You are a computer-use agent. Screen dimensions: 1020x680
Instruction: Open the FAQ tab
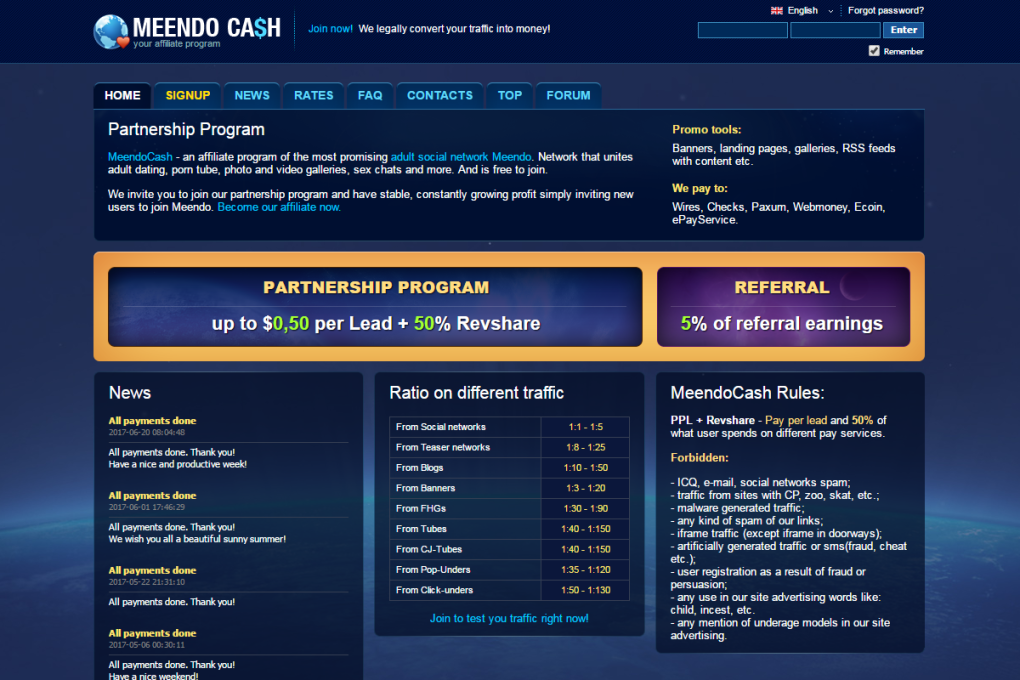click(370, 96)
